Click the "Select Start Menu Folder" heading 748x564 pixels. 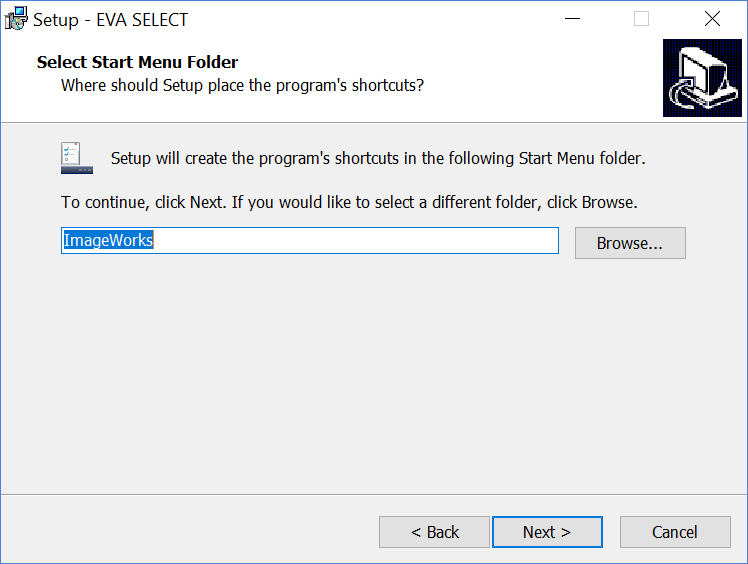tap(137, 62)
